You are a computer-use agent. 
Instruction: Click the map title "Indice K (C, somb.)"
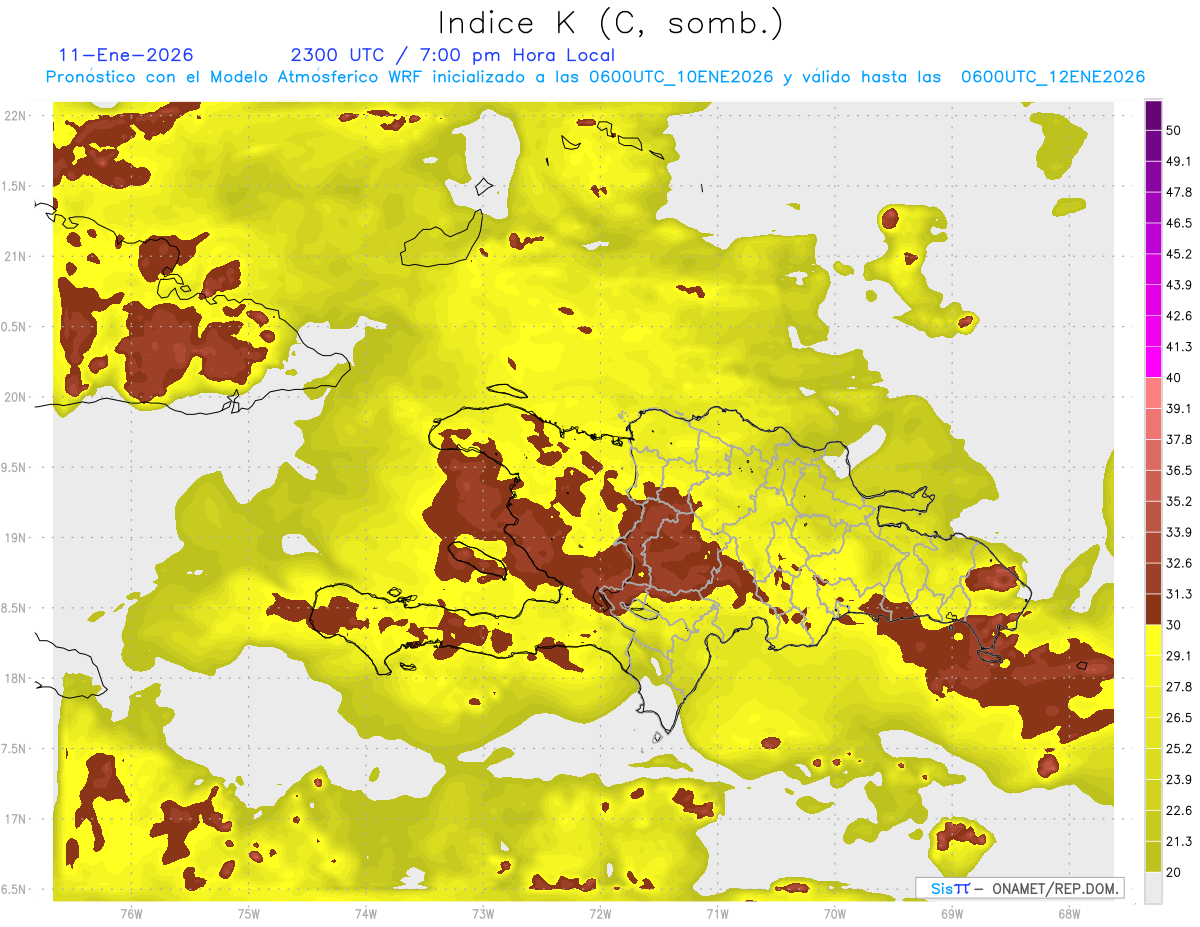click(610, 23)
